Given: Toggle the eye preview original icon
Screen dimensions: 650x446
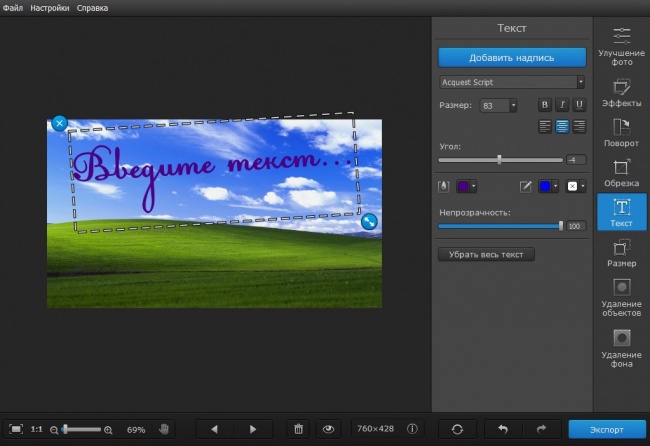Looking at the screenshot, I should click(x=328, y=429).
